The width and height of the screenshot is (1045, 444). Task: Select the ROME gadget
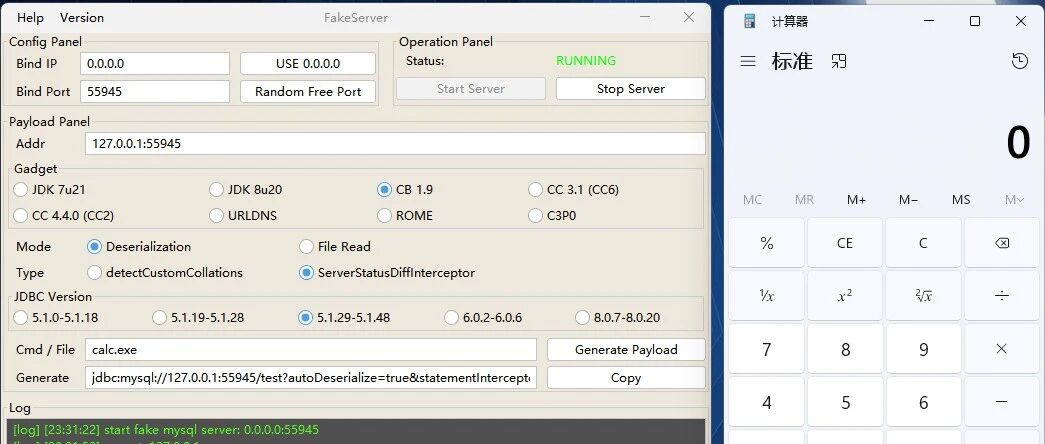pyautogui.click(x=405, y=215)
